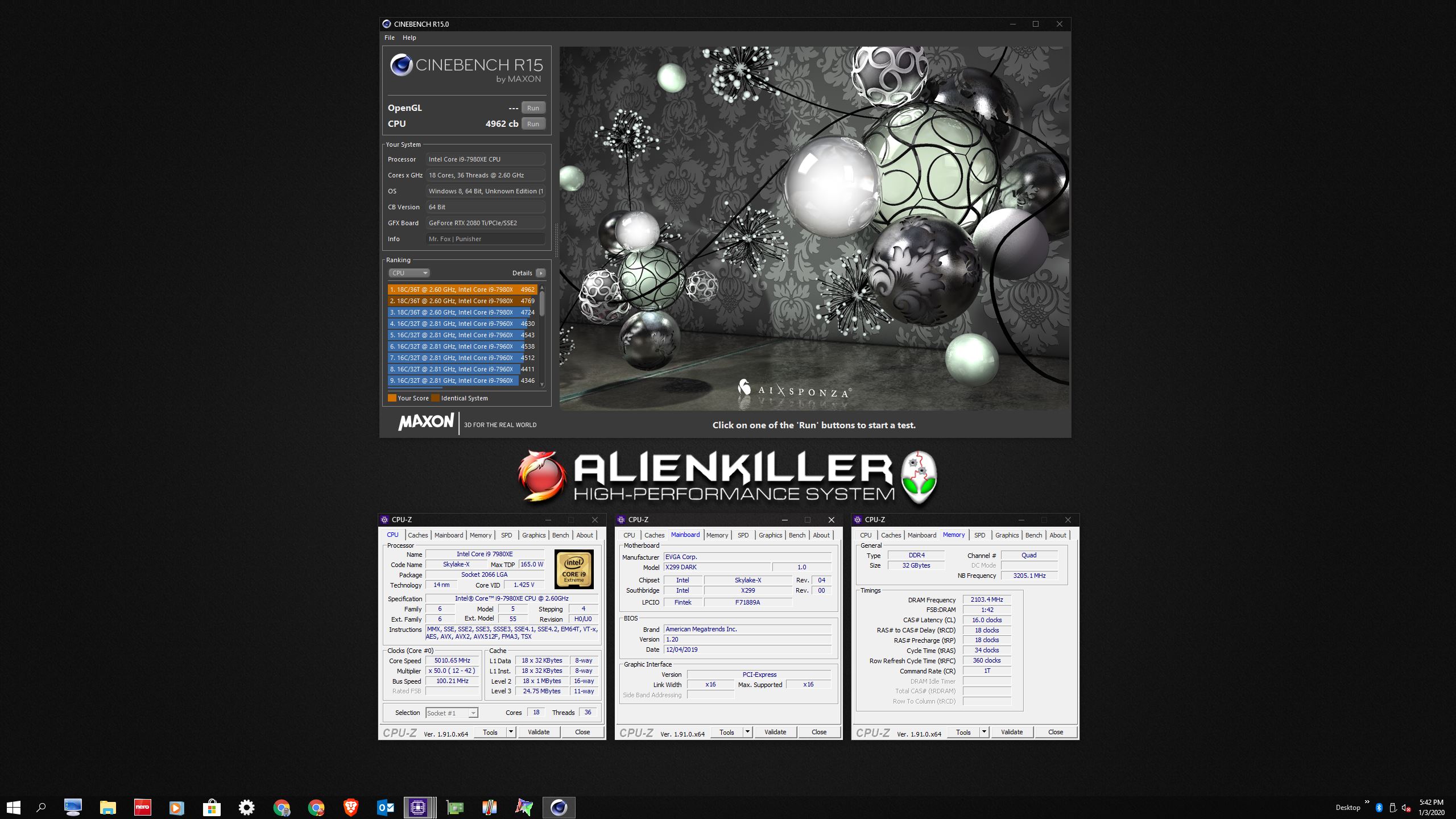Click the Brave browser taskbar icon
1456x819 pixels.
(x=351, y=807)
